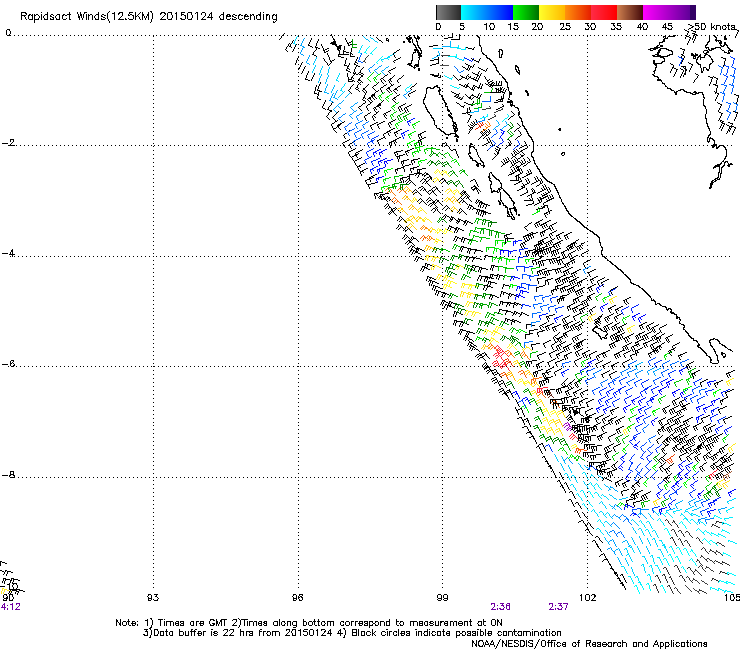Click the purple swath time "2:38"
The height and width of the screenshot is (650, 740).
tap(500, 607)
